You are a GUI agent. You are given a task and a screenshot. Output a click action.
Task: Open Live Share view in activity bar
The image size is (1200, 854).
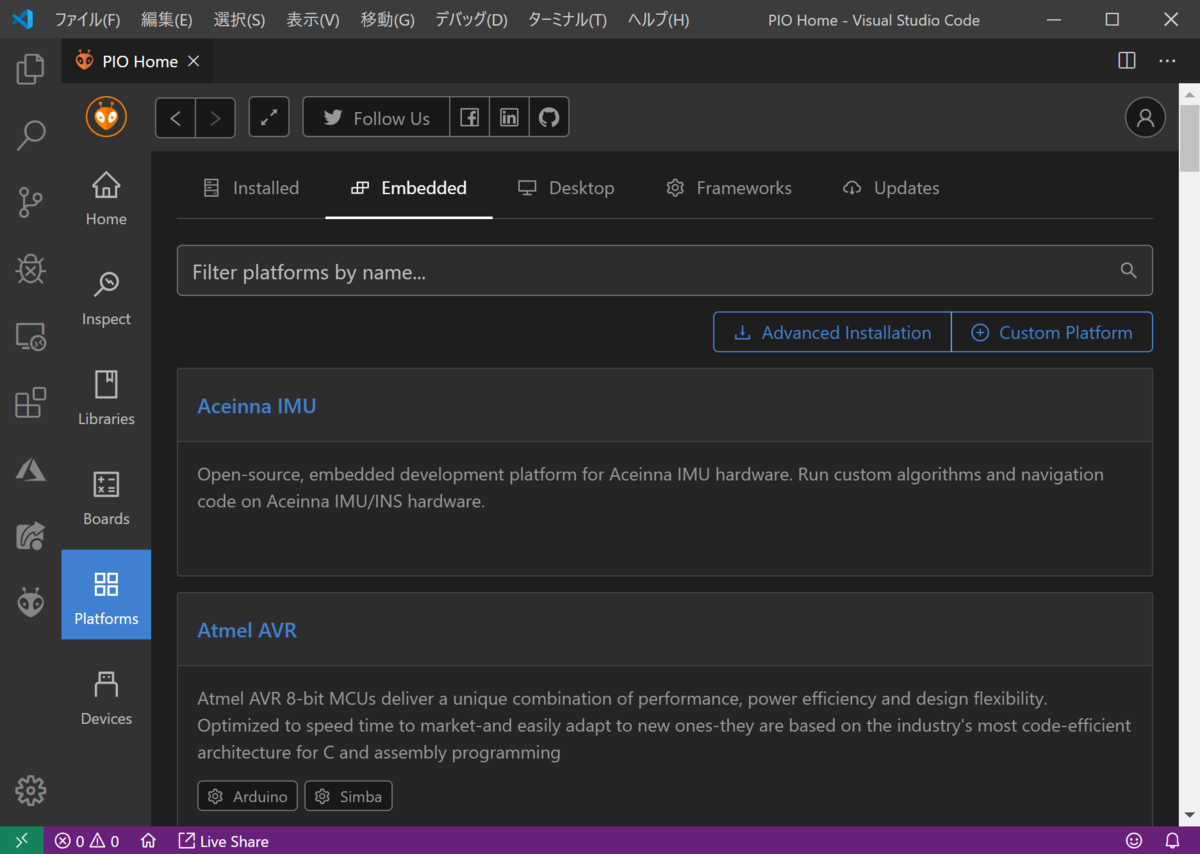(30, 536)
